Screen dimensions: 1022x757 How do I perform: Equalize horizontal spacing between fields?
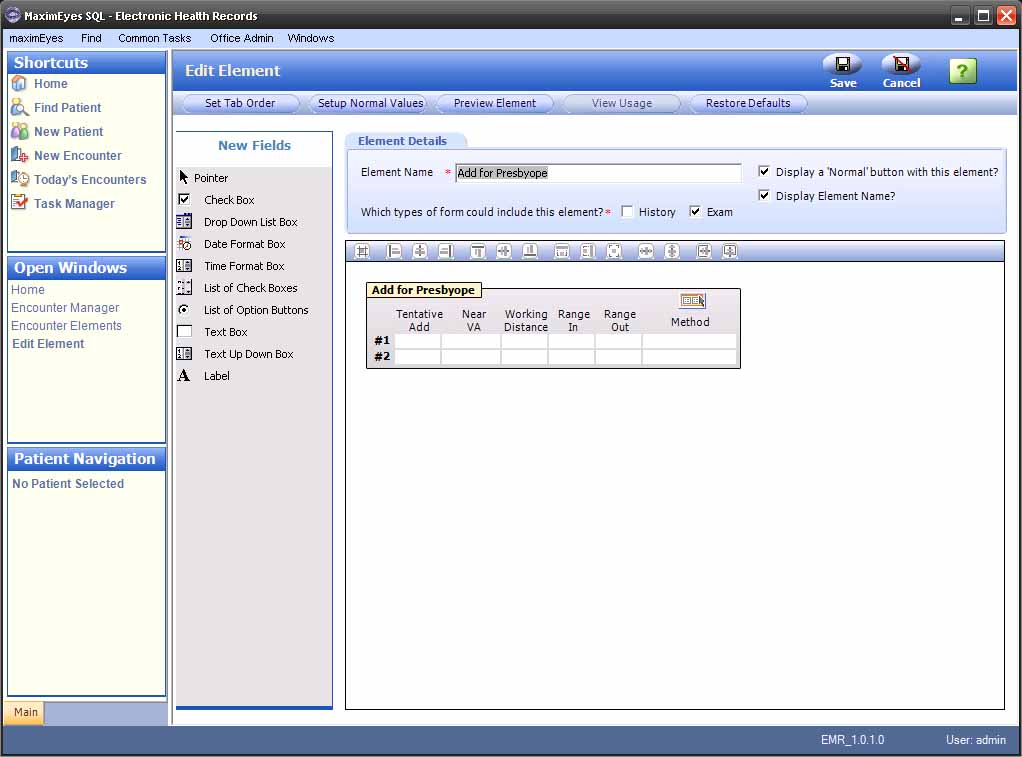(646, 251)
